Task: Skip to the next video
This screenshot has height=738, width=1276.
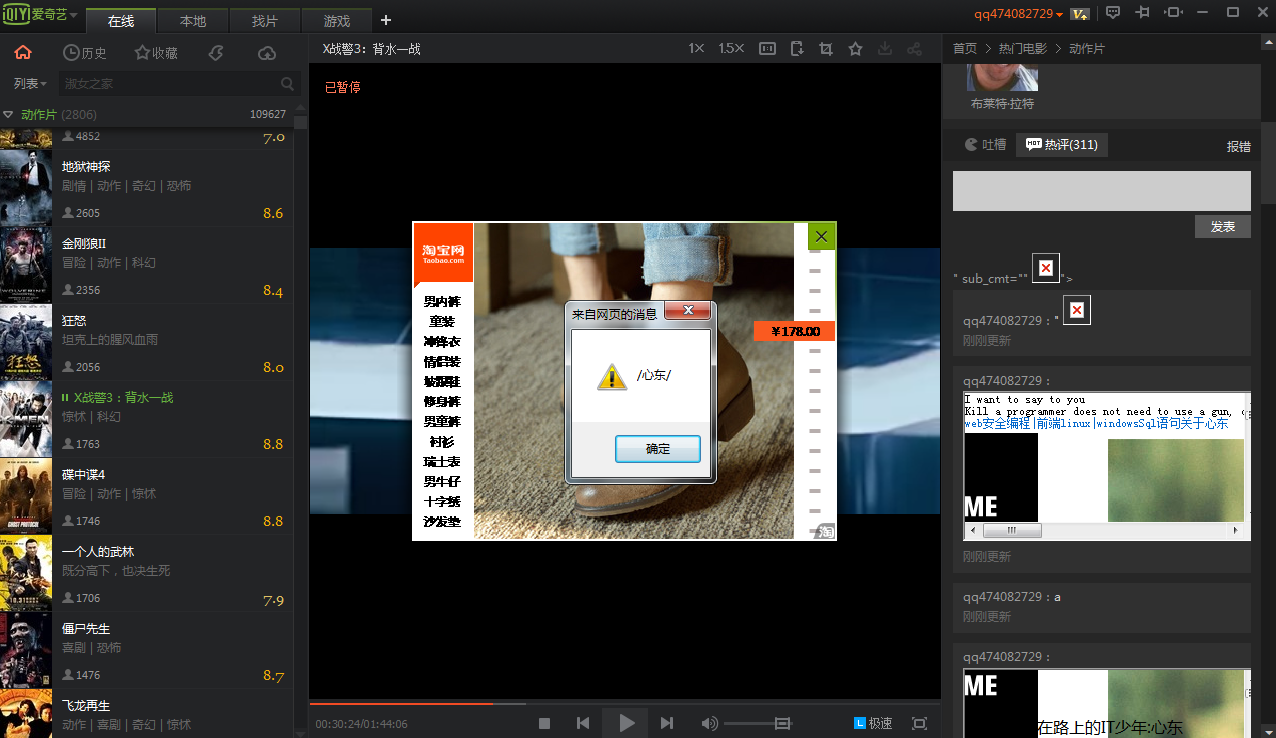Action: tap(667, 723)
